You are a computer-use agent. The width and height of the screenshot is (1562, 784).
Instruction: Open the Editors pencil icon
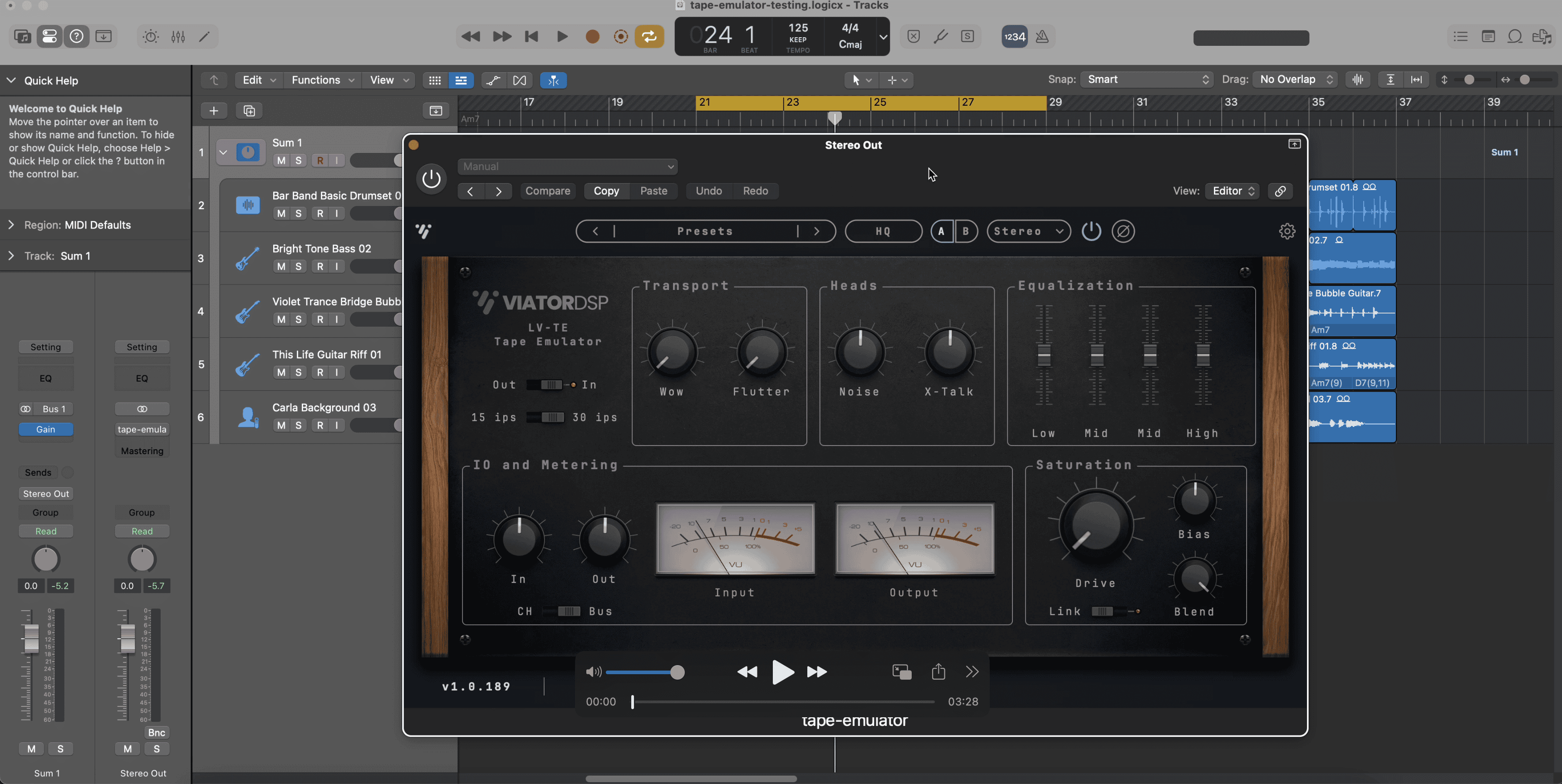[204, 37]
